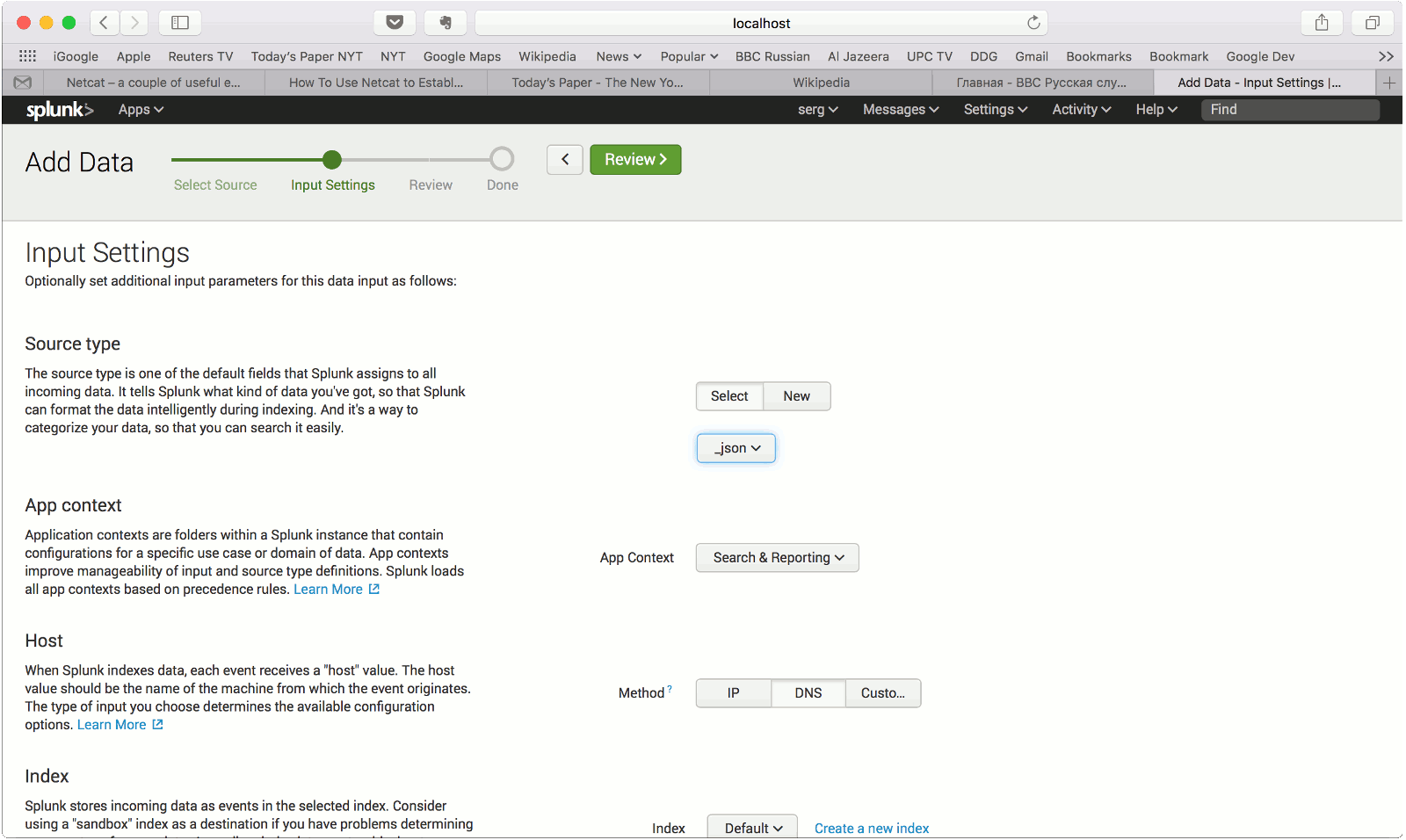The height and width of the screenshot is (840, 1406).
Task: Open the Splunk Settings menu
Action: pyautogui.click(x=996, y=110)
